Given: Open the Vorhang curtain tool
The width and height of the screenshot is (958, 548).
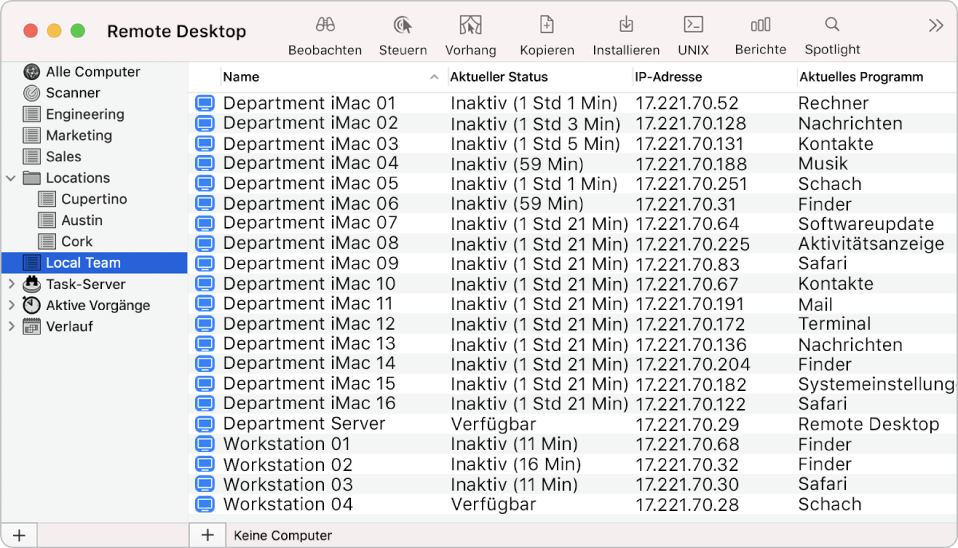Looking at the screenshot, I should coord(470,26).
